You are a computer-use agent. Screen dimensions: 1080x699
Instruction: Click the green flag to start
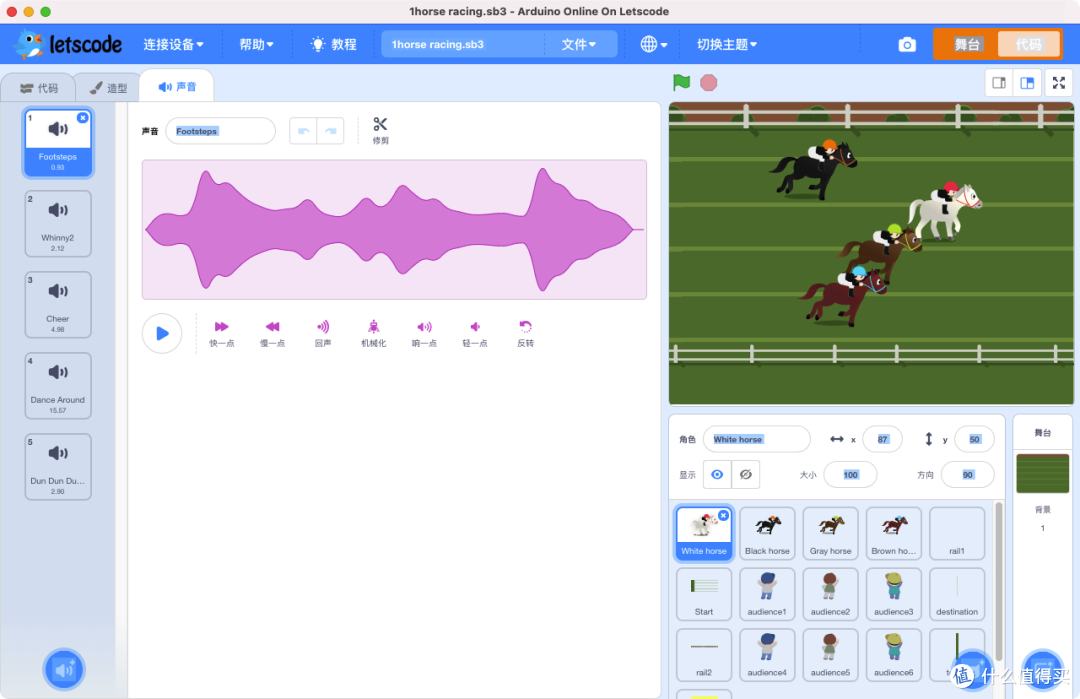click(x=681, y=83)
